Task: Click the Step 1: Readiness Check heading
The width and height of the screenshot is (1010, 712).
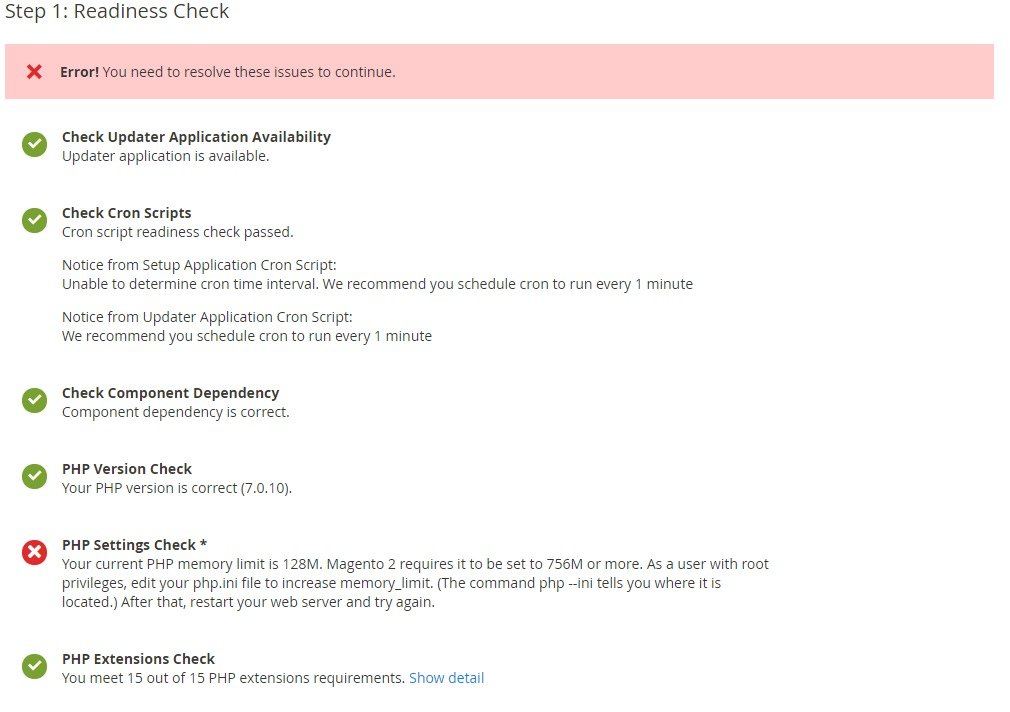Action: point(117,12)
